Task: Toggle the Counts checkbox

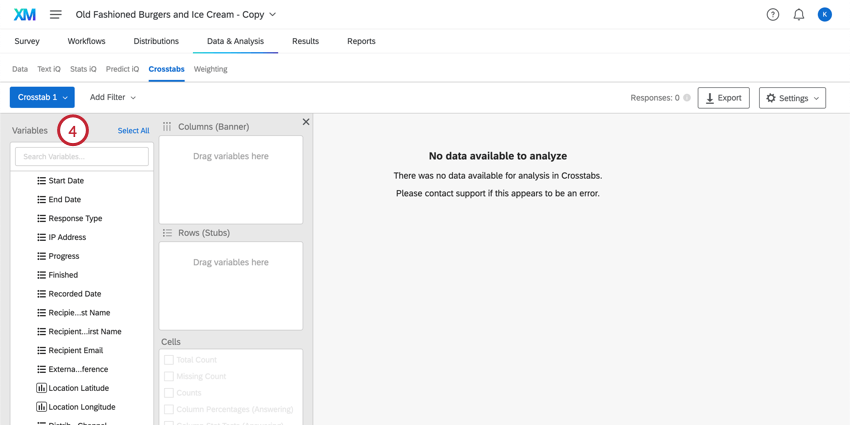Action: tap(169, 393)
